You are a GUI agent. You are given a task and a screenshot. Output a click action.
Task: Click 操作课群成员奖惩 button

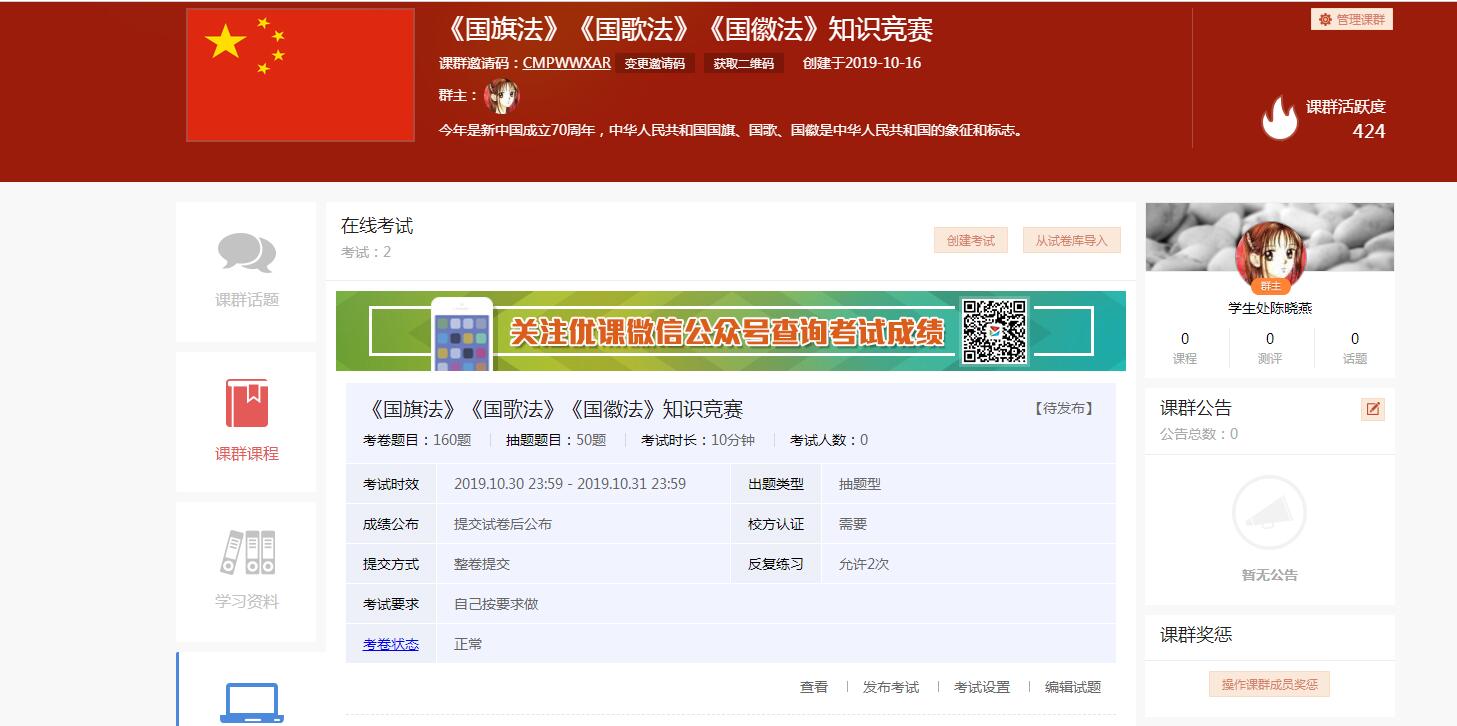point(1269,684)
